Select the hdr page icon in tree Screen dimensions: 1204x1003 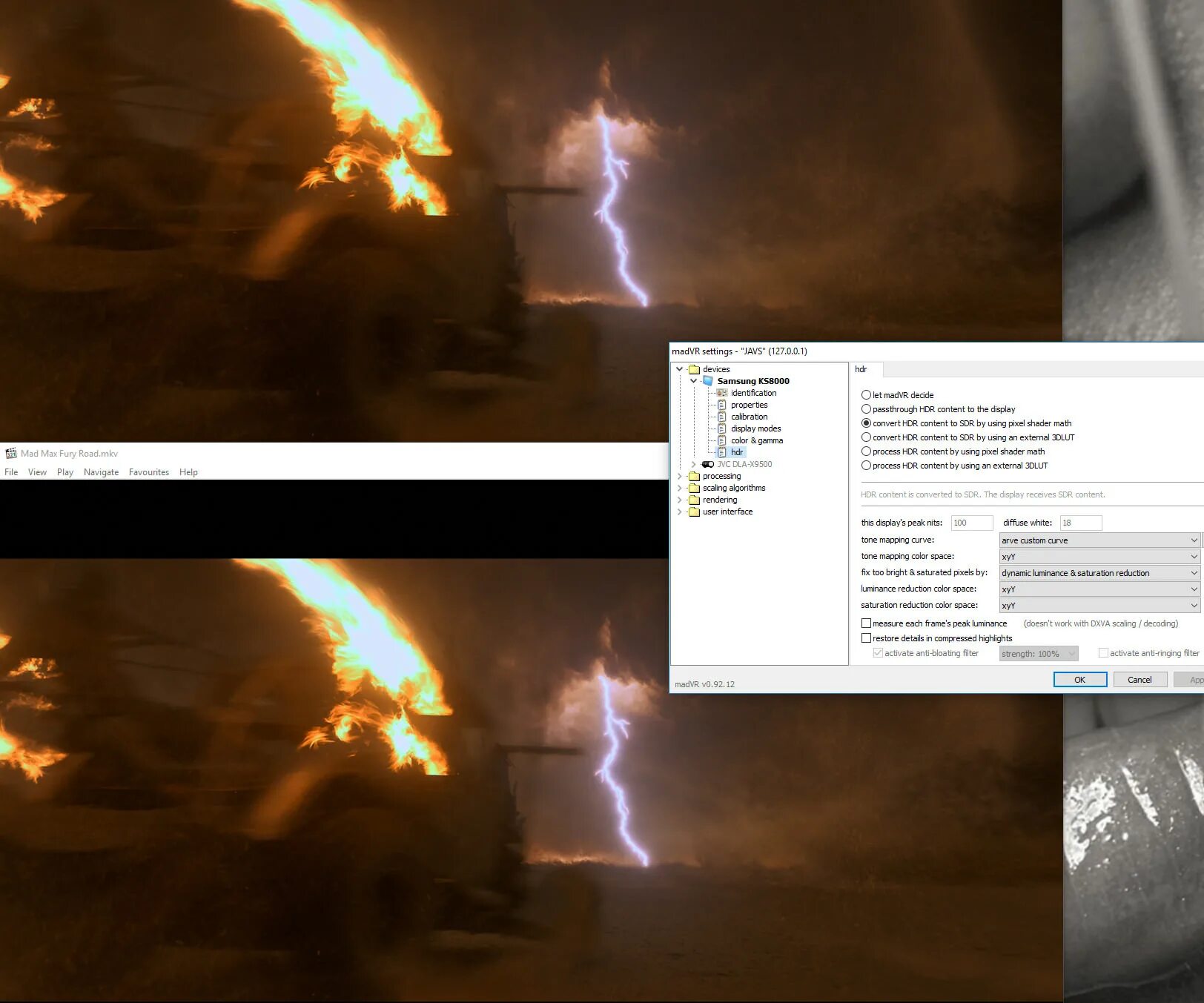(721, 452)
